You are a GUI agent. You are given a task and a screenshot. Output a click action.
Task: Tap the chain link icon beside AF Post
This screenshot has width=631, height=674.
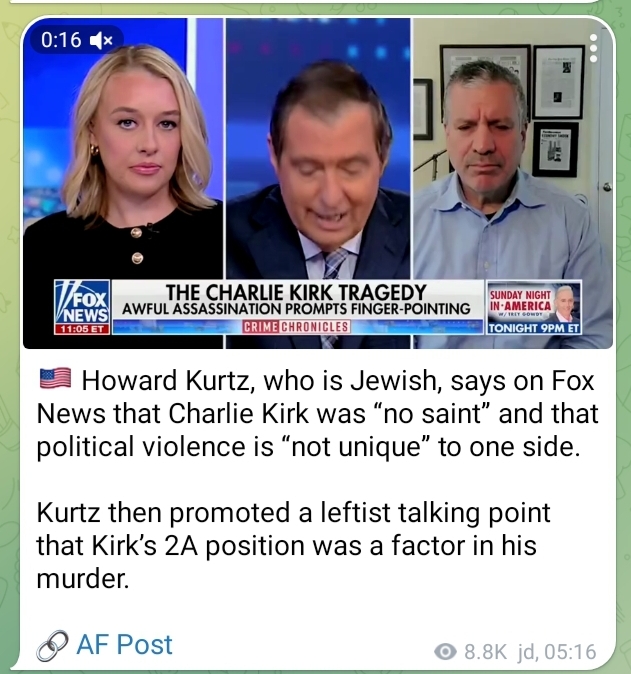[52, 646]
